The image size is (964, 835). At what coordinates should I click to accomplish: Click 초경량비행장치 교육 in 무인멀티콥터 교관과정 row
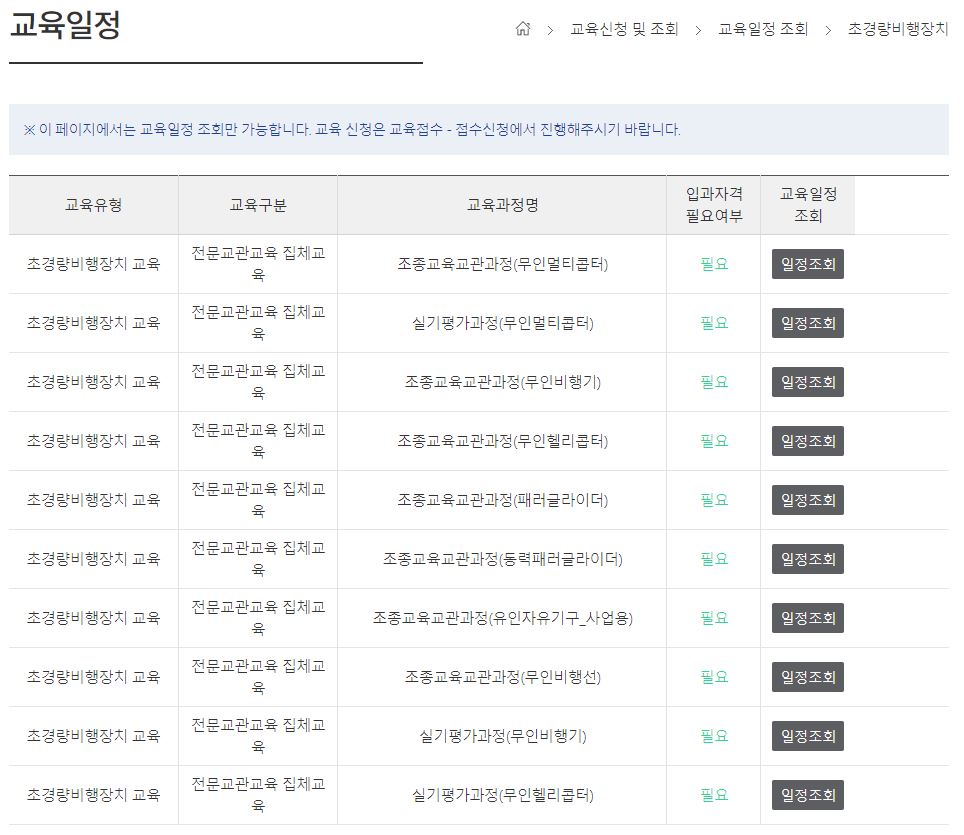tap(93, 264)
